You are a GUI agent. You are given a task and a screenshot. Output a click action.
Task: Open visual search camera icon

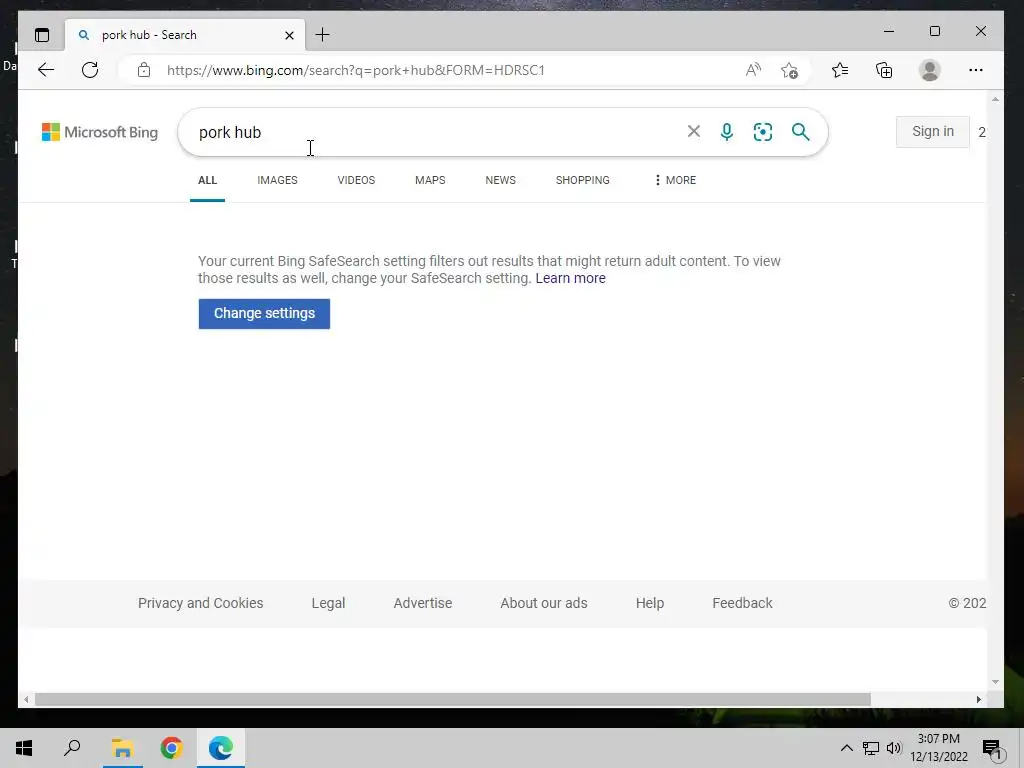[x=763, y=132]
